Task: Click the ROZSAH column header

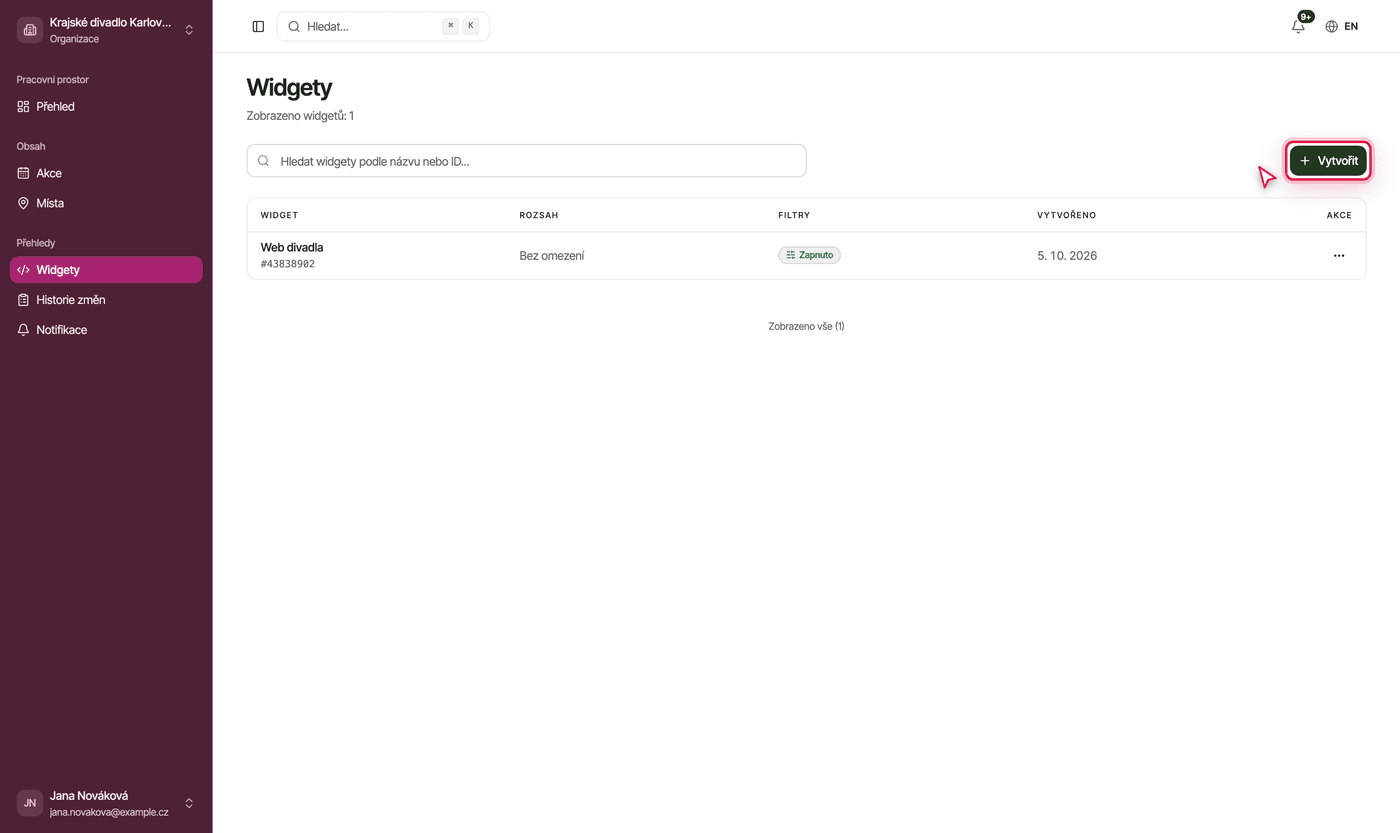Action: [x=539, y=215]
